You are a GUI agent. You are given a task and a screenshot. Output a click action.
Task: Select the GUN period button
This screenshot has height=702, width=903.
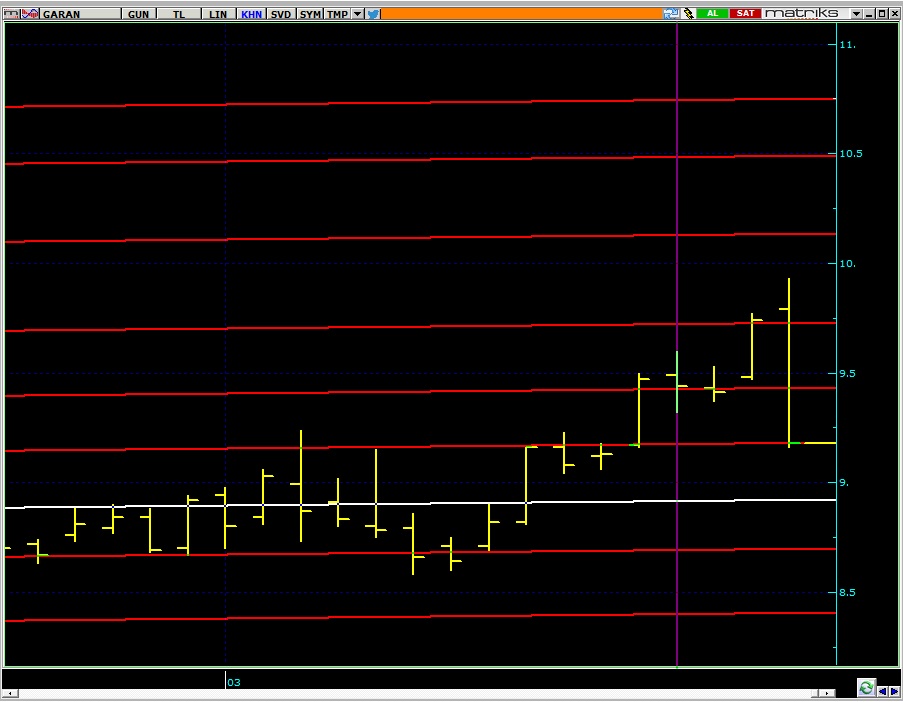click(x=138, y=14)
